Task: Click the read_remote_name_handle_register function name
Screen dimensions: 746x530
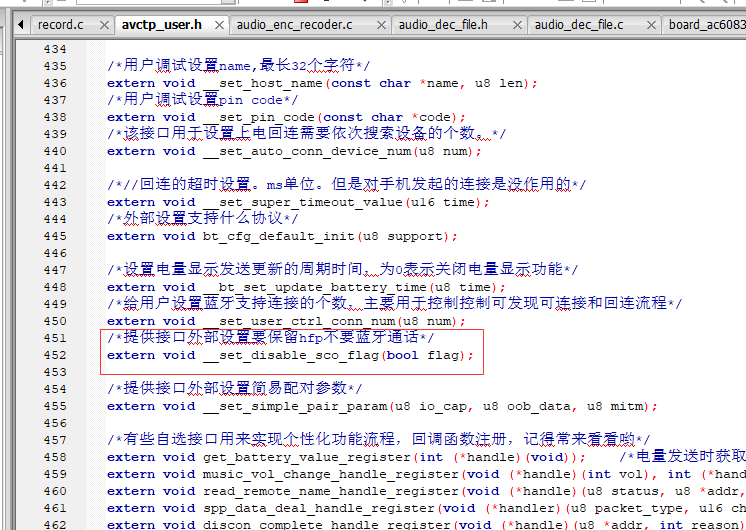Action: [331, 491]
